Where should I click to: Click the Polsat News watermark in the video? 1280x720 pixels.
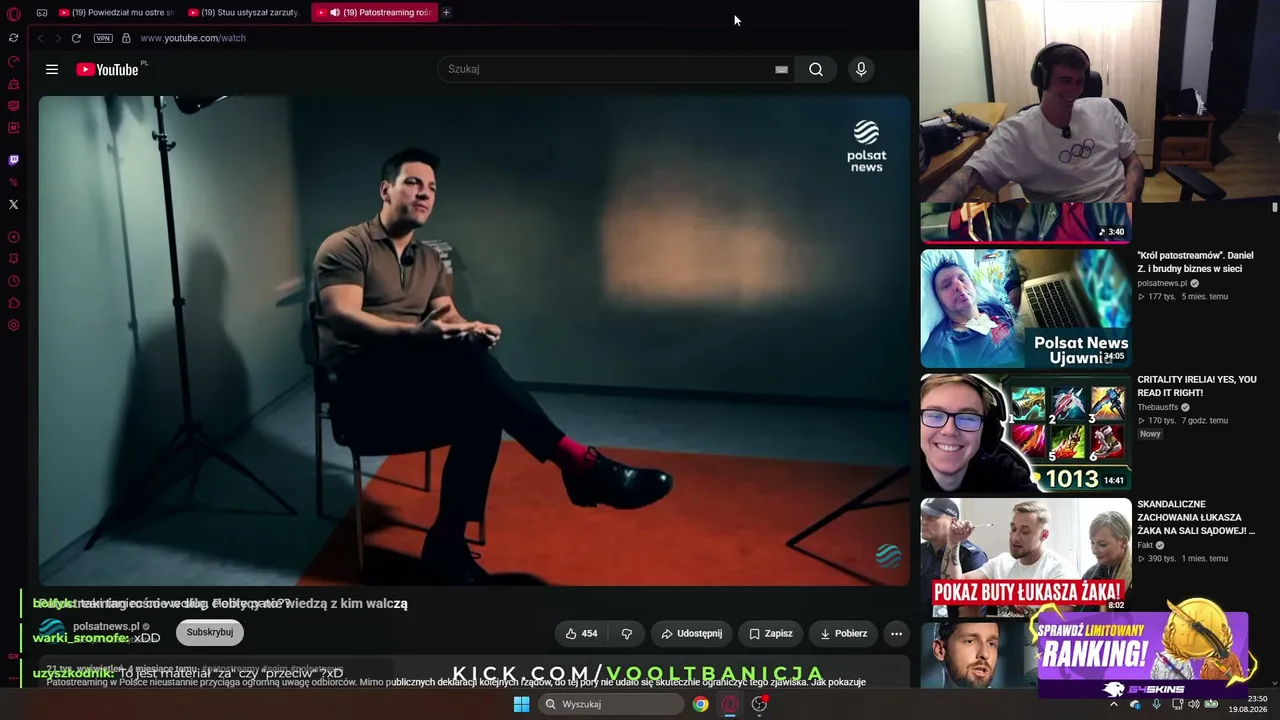pyautogui.click(x=866, y=146)
